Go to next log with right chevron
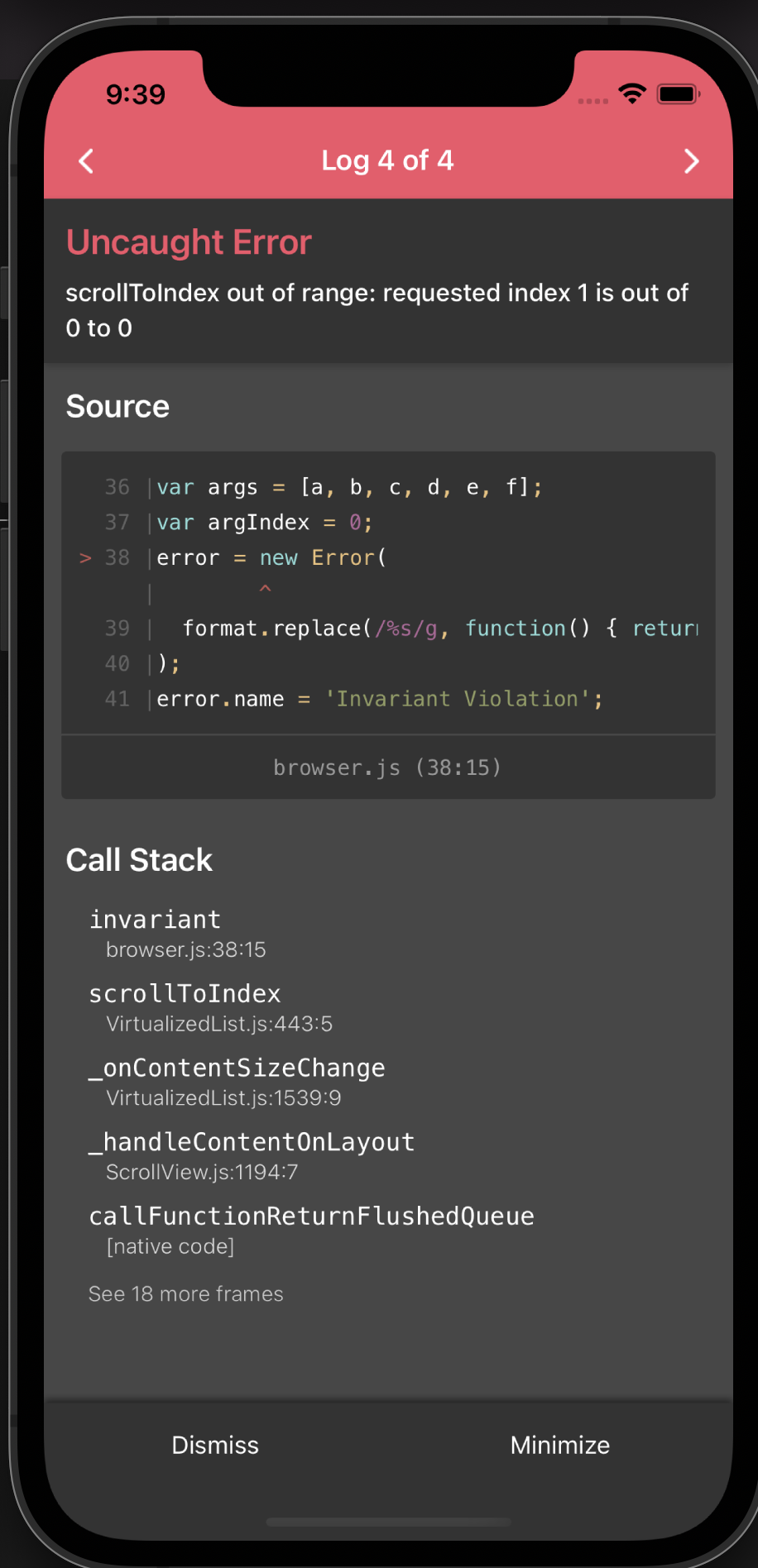 tap(692, 161)
